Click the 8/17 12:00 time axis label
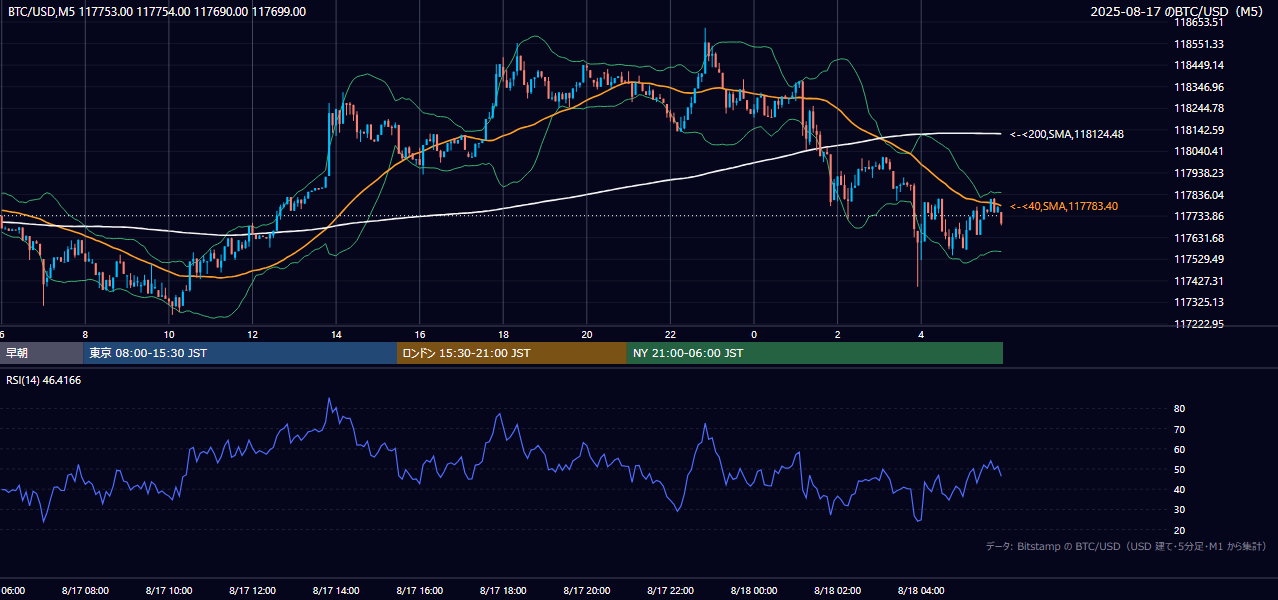 point(252,591)
